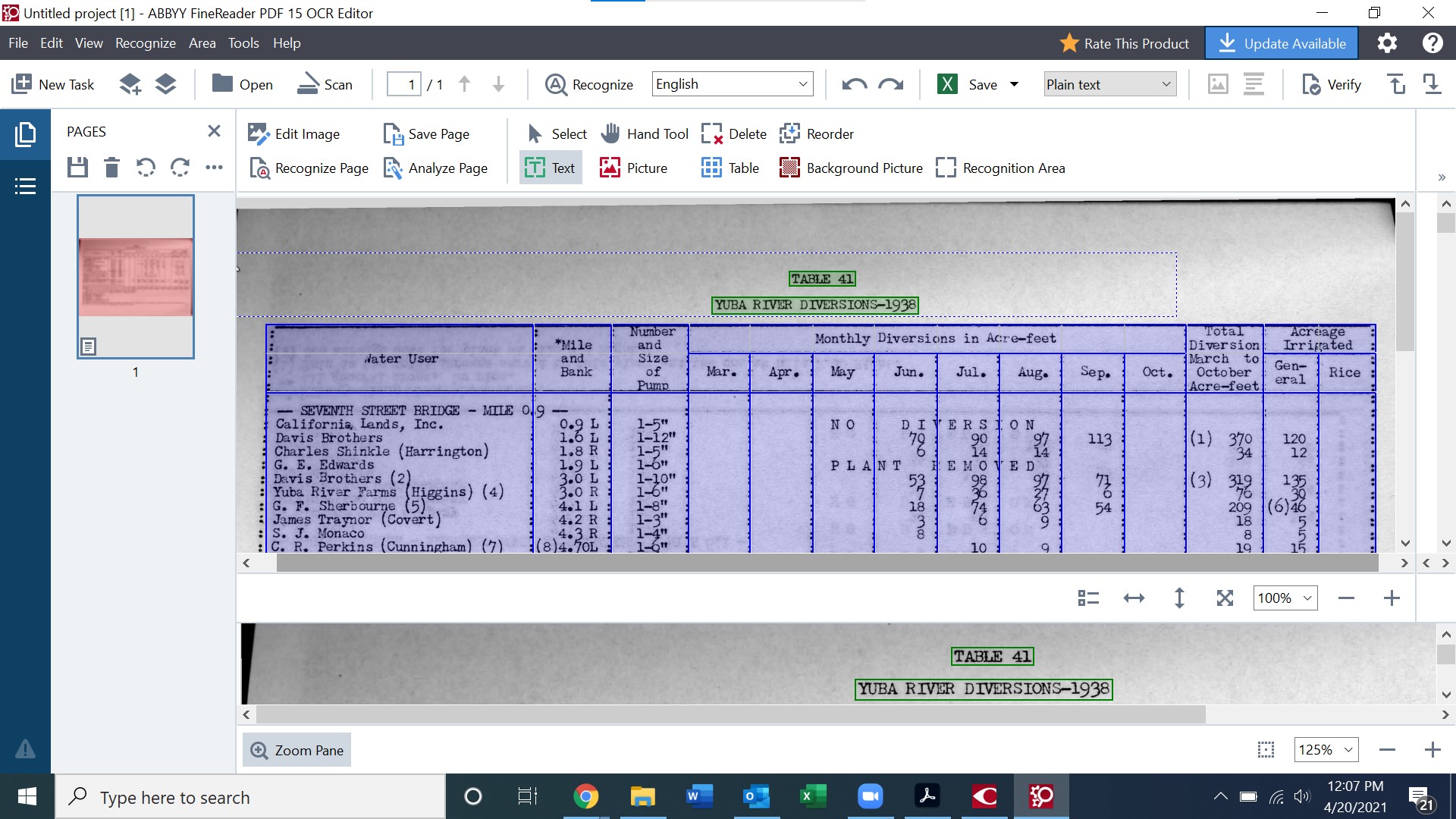Enable the Select mode

pyautogui.click(x=555, y=133)
